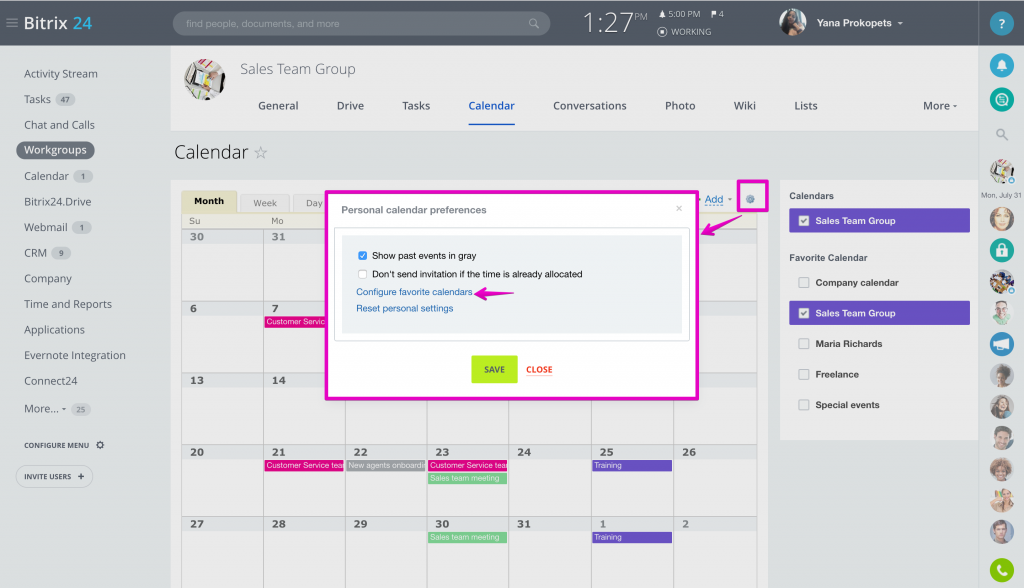Check the Special events calendar
The height and width of the screenshot is (588, 1024).
[x=804, y=404]
